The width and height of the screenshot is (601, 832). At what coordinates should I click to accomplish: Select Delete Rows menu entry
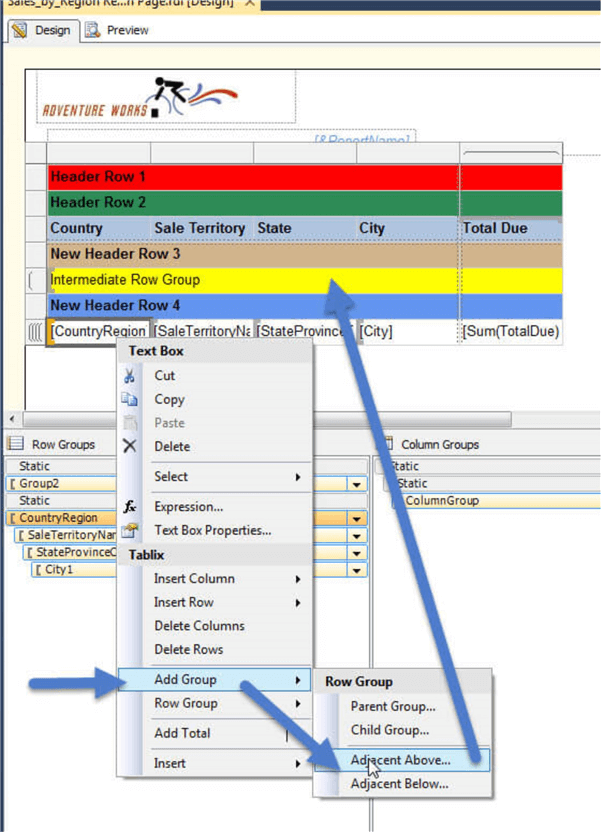(x=214, y=649)
